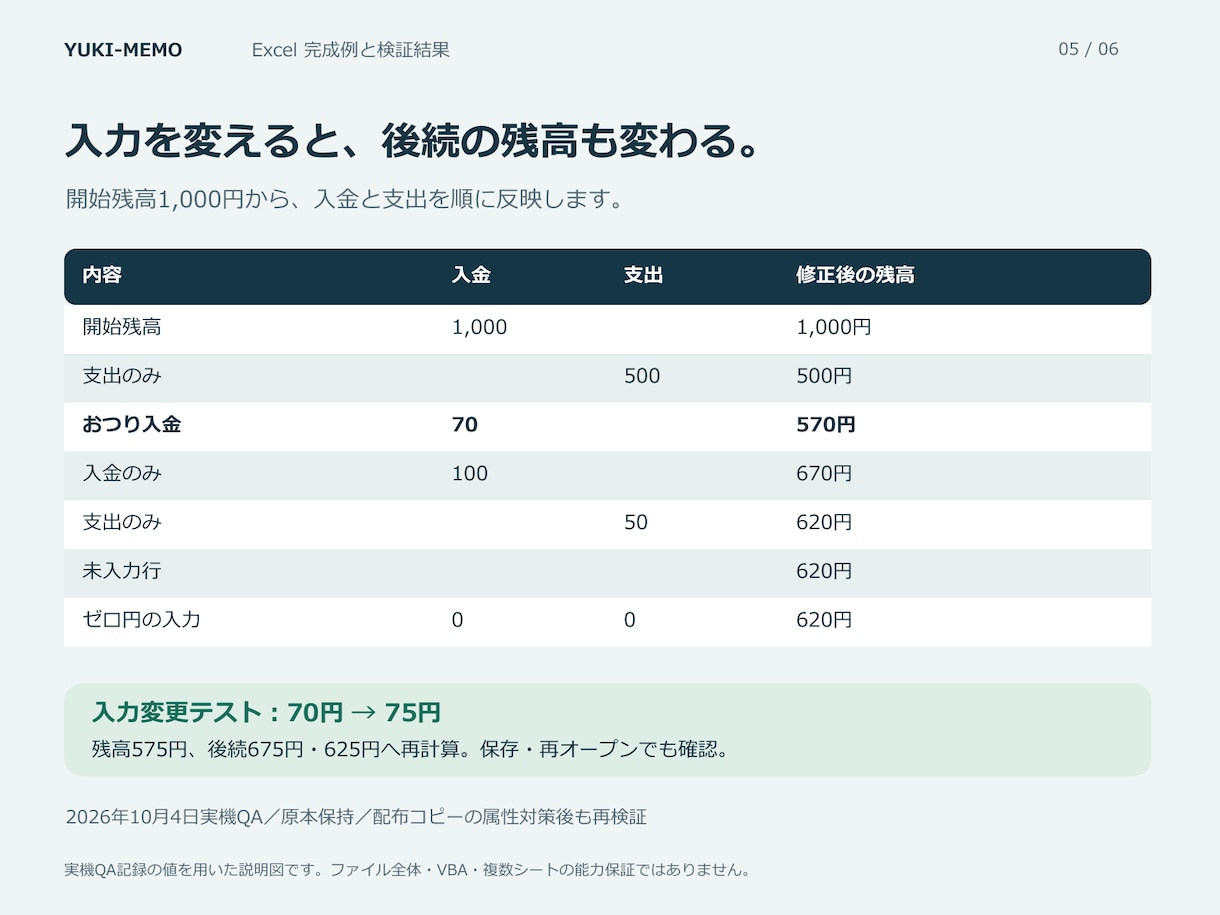Click the 100 deposit value

click(x=470, y=473)
